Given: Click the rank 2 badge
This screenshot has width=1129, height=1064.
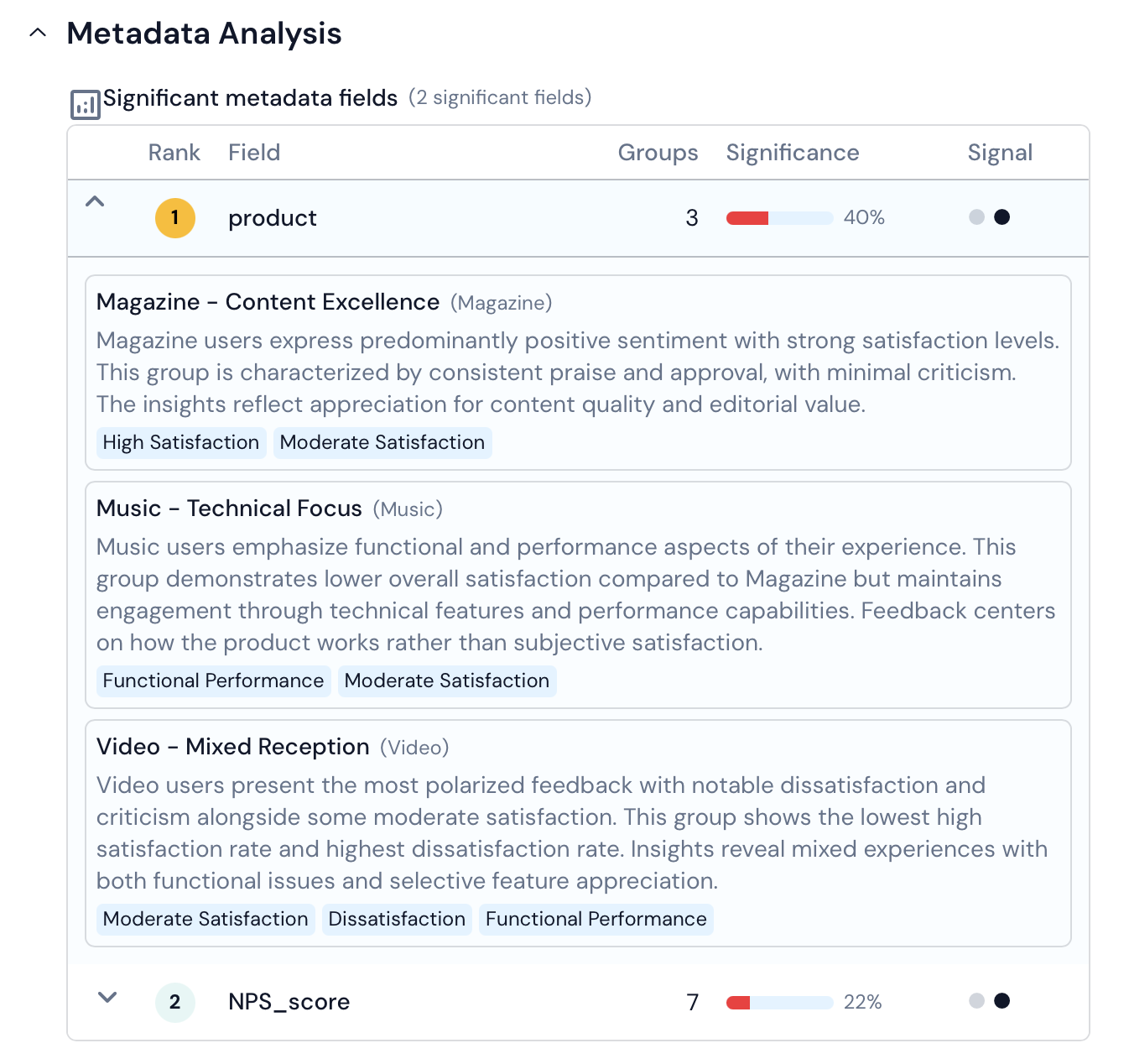Looking at the screenshot, I should [174, 1002].
